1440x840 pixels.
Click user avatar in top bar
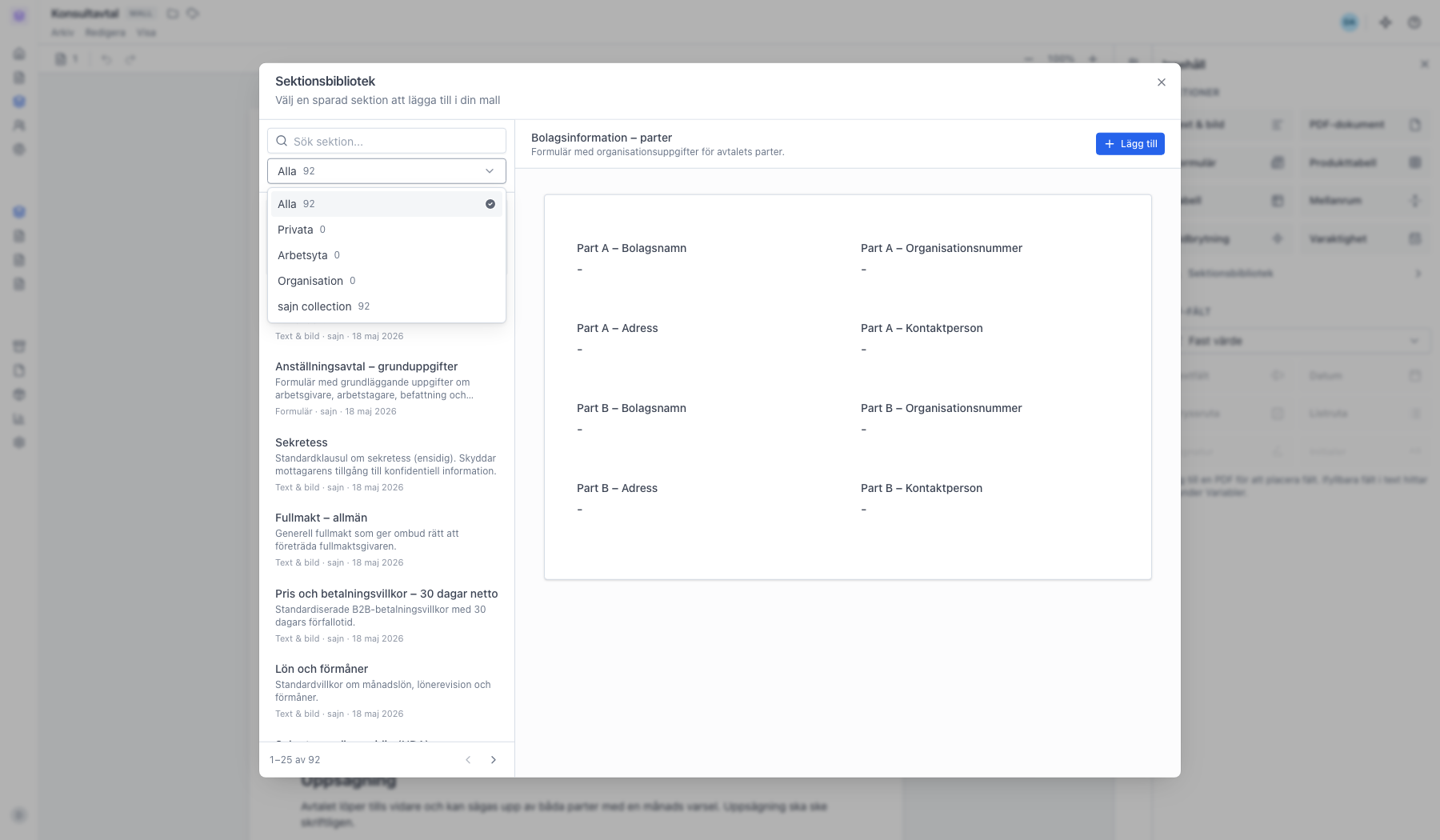pos(1350,22)
